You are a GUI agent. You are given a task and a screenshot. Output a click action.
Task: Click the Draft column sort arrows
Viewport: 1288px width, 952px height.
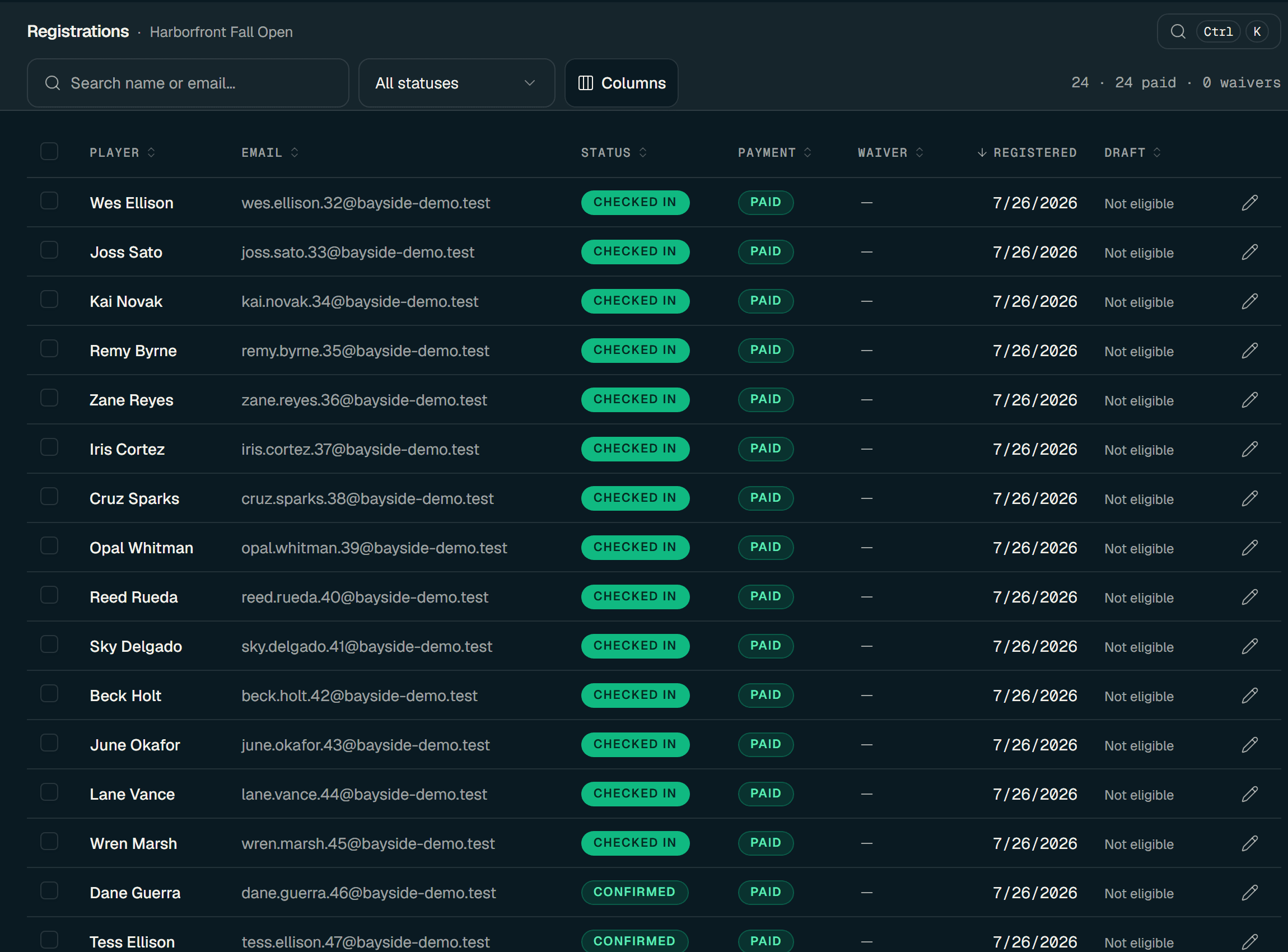[x=1157, y=153]
